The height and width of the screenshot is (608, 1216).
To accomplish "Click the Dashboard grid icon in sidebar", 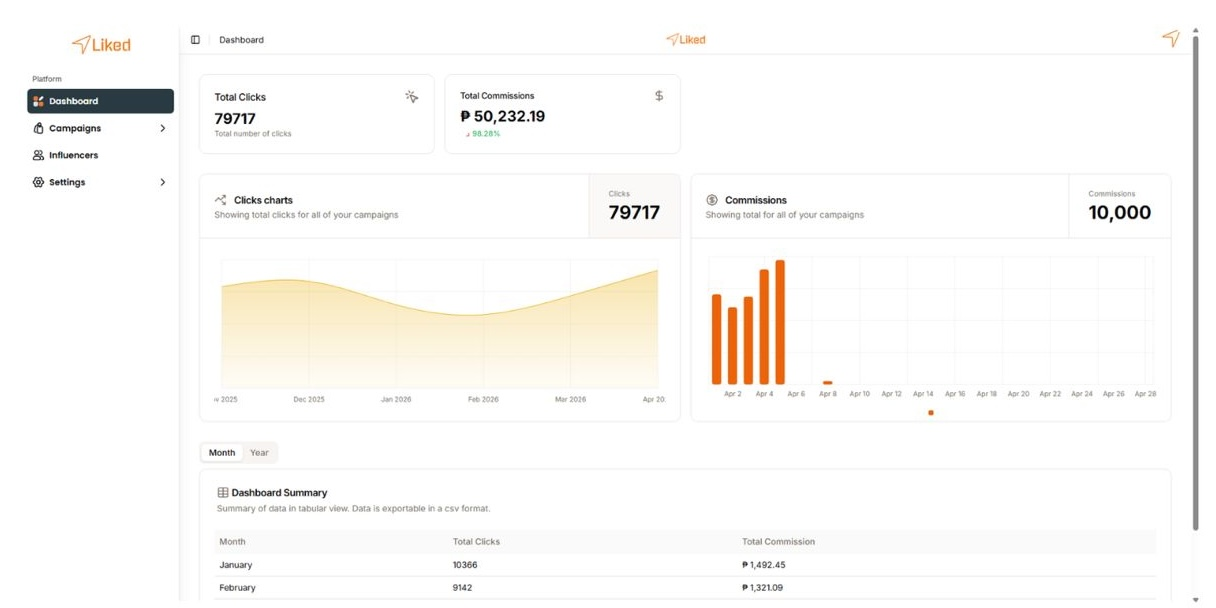I will point(38,101).
